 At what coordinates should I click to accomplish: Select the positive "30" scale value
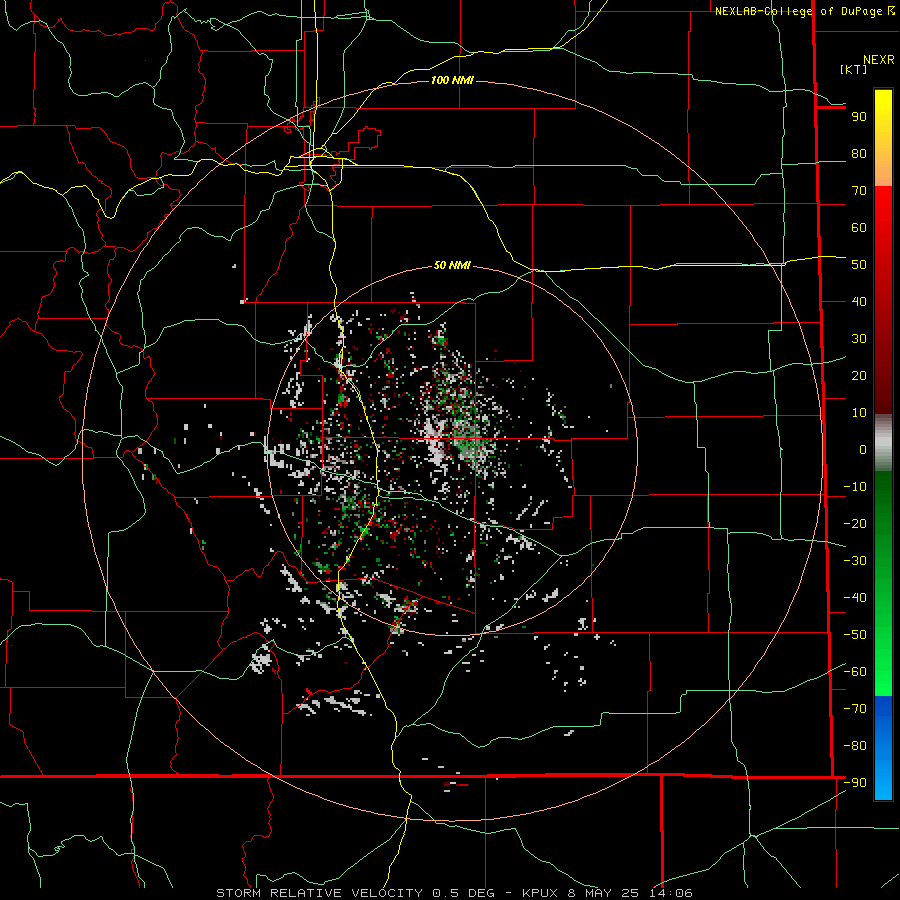point(859,339)
